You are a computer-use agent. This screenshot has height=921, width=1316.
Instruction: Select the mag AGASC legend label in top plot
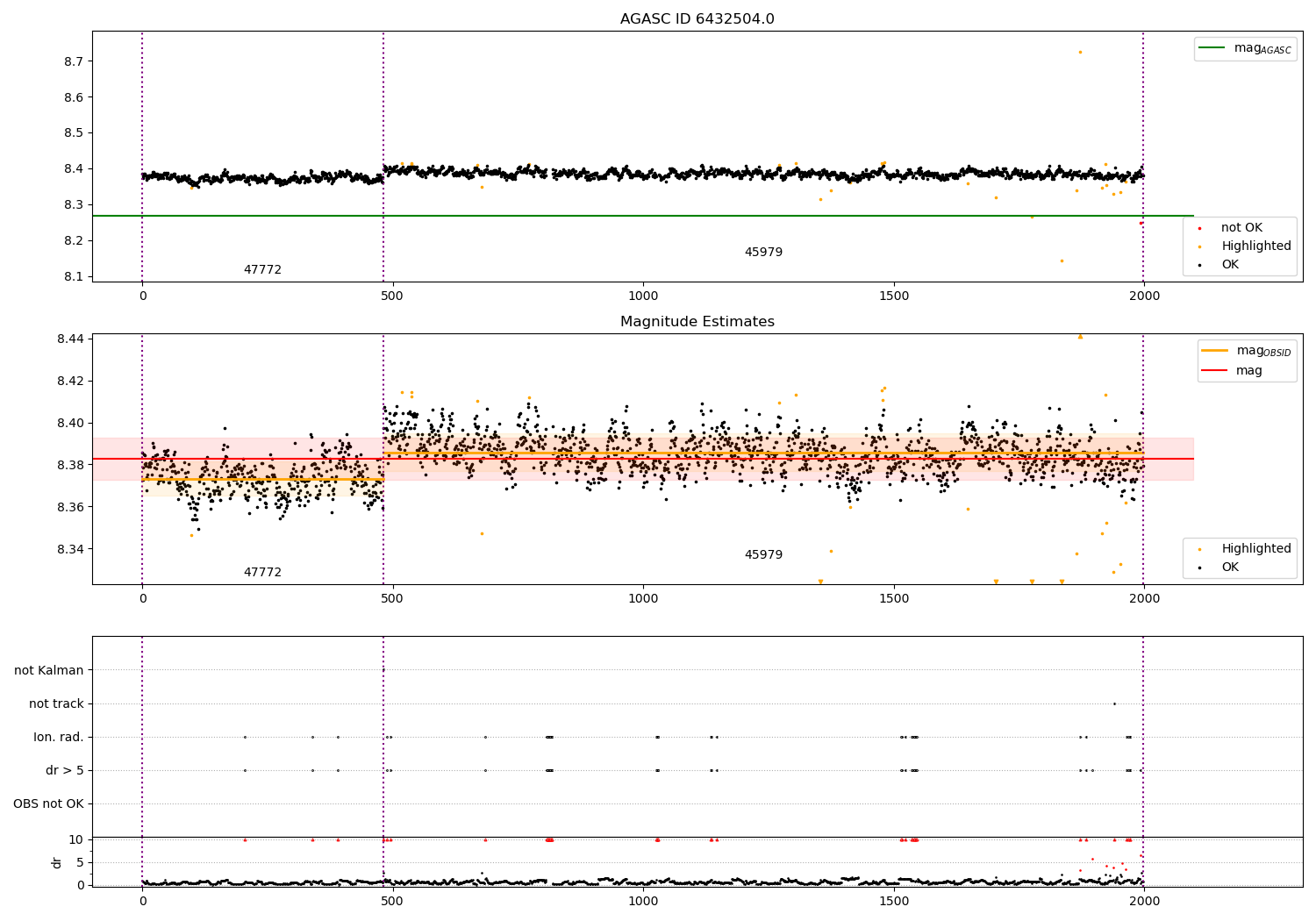[1262, 49]
